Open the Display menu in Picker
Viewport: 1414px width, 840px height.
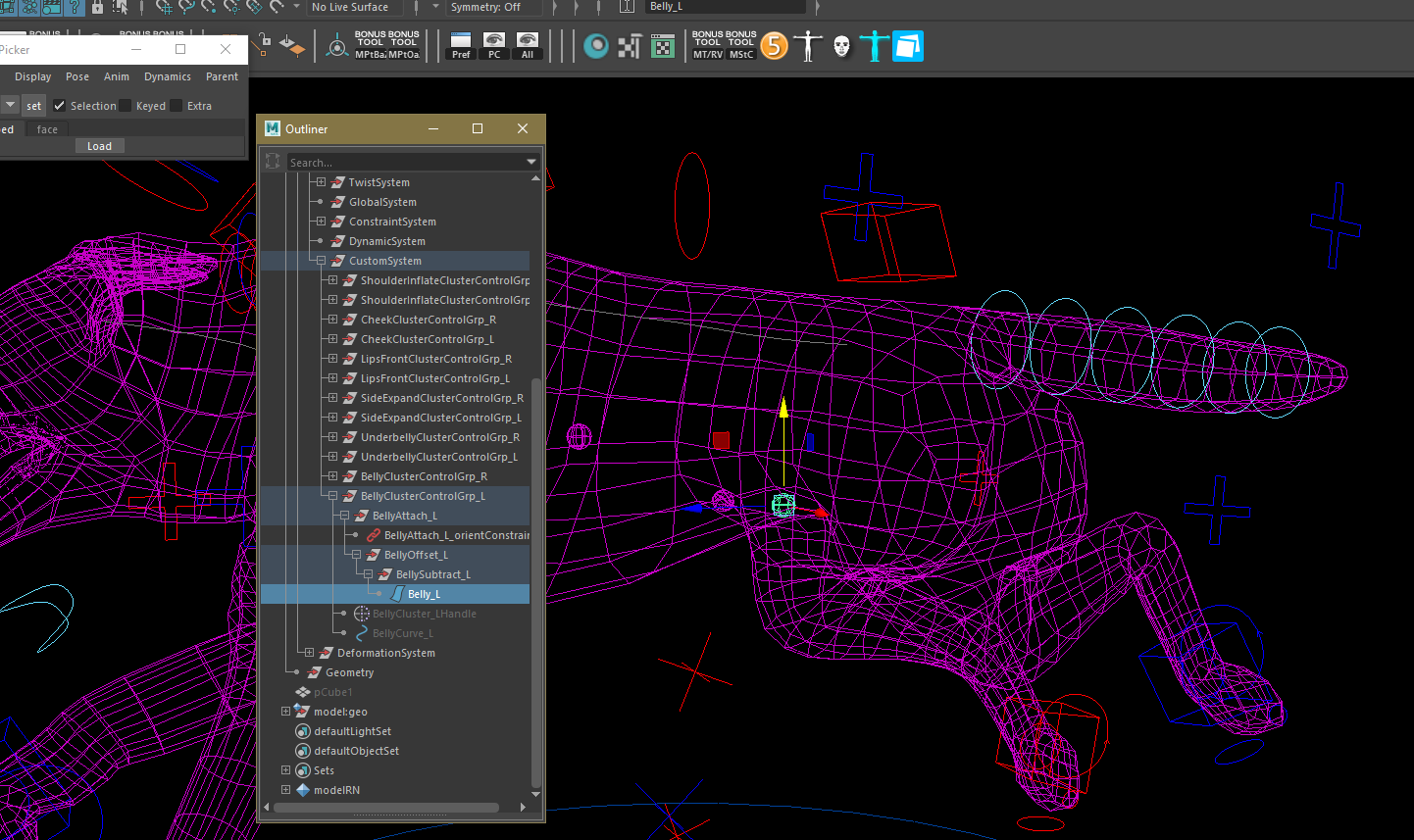point(32,76)
